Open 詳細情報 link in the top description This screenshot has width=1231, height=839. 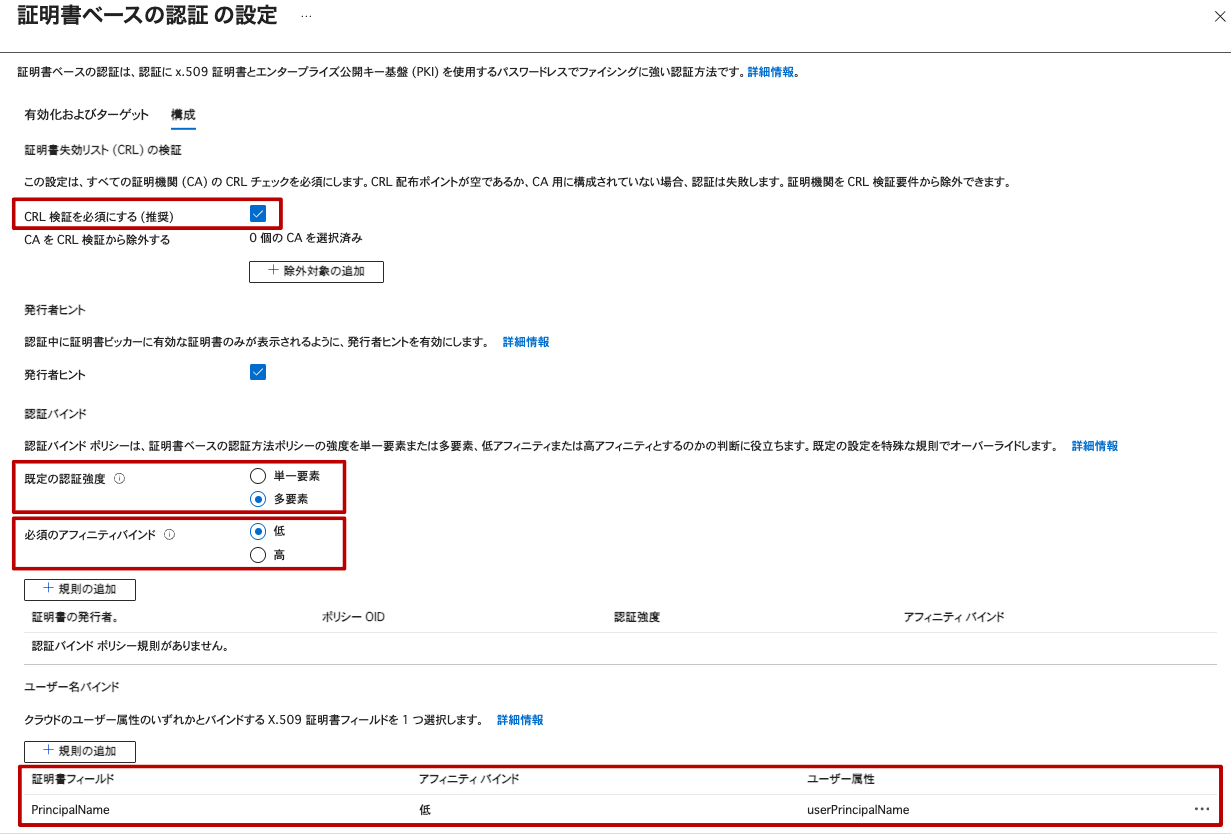771,72
